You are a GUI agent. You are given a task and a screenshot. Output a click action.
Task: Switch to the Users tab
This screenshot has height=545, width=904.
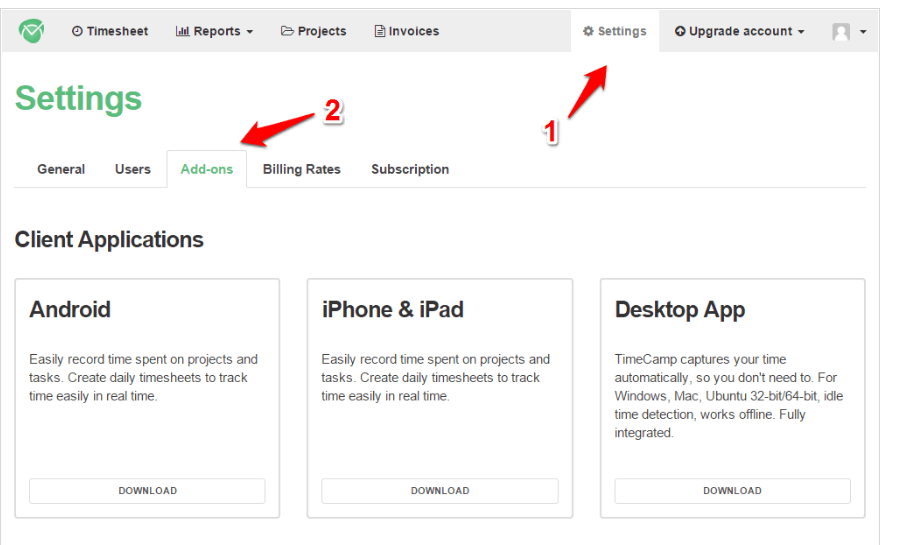click(x=133, y=169)
